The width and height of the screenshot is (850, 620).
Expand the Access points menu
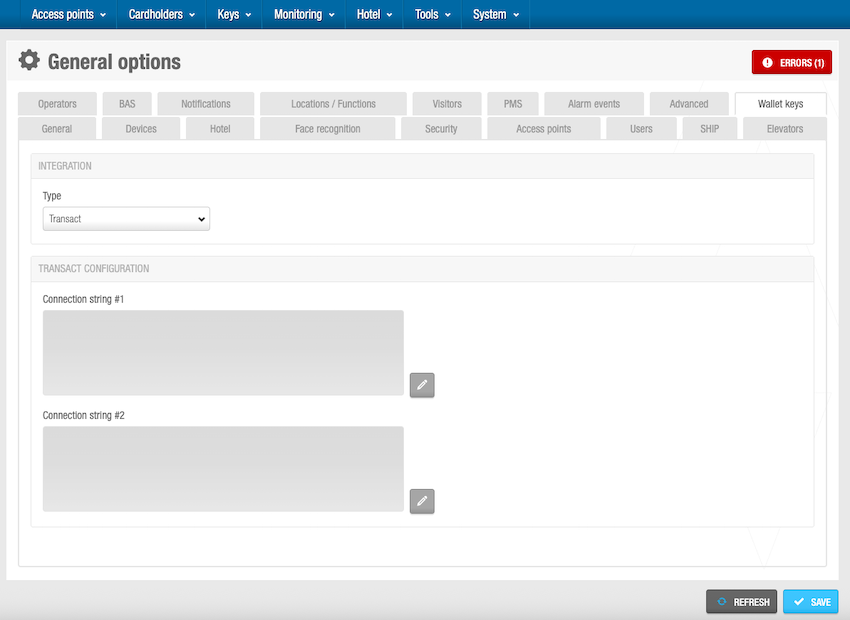tap(69, 15)
